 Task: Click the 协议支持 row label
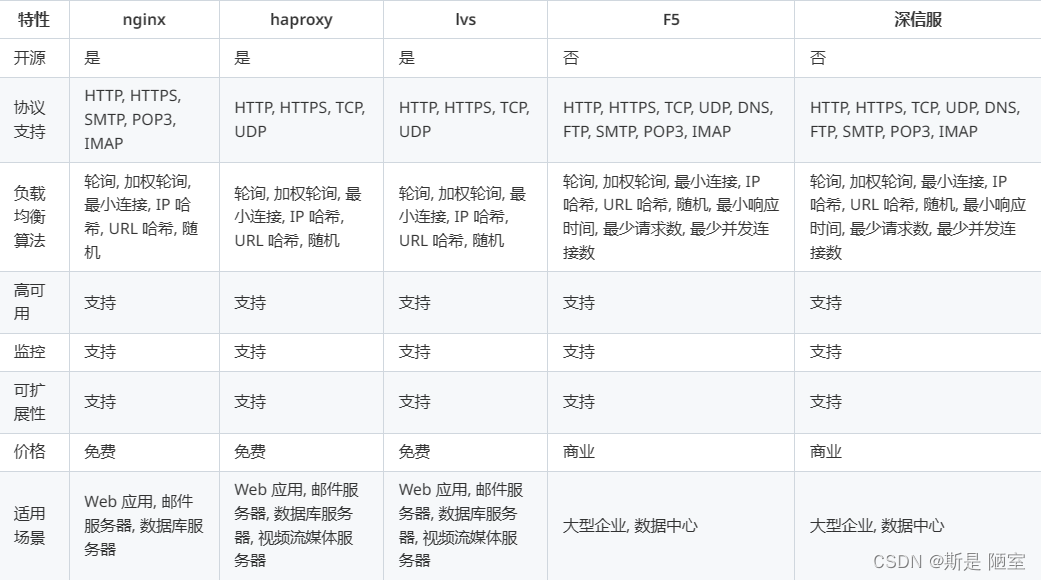click(x=33, y=119)
